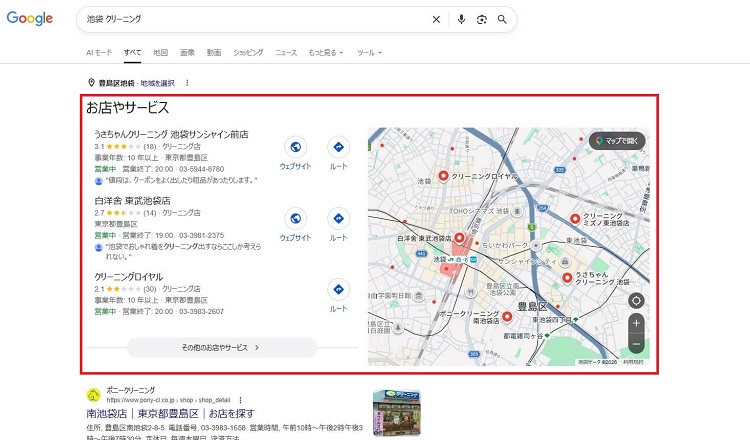750x440 pixels.
Task: Click the サンシャインシティ map marker
Action: click(x=565, y=262)
